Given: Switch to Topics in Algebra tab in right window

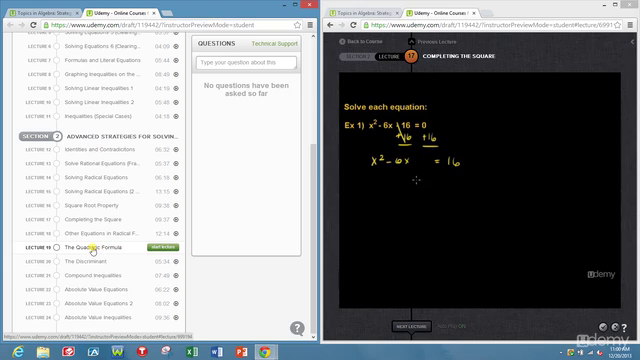Looking at the screenshot, I should pos(364,13).
